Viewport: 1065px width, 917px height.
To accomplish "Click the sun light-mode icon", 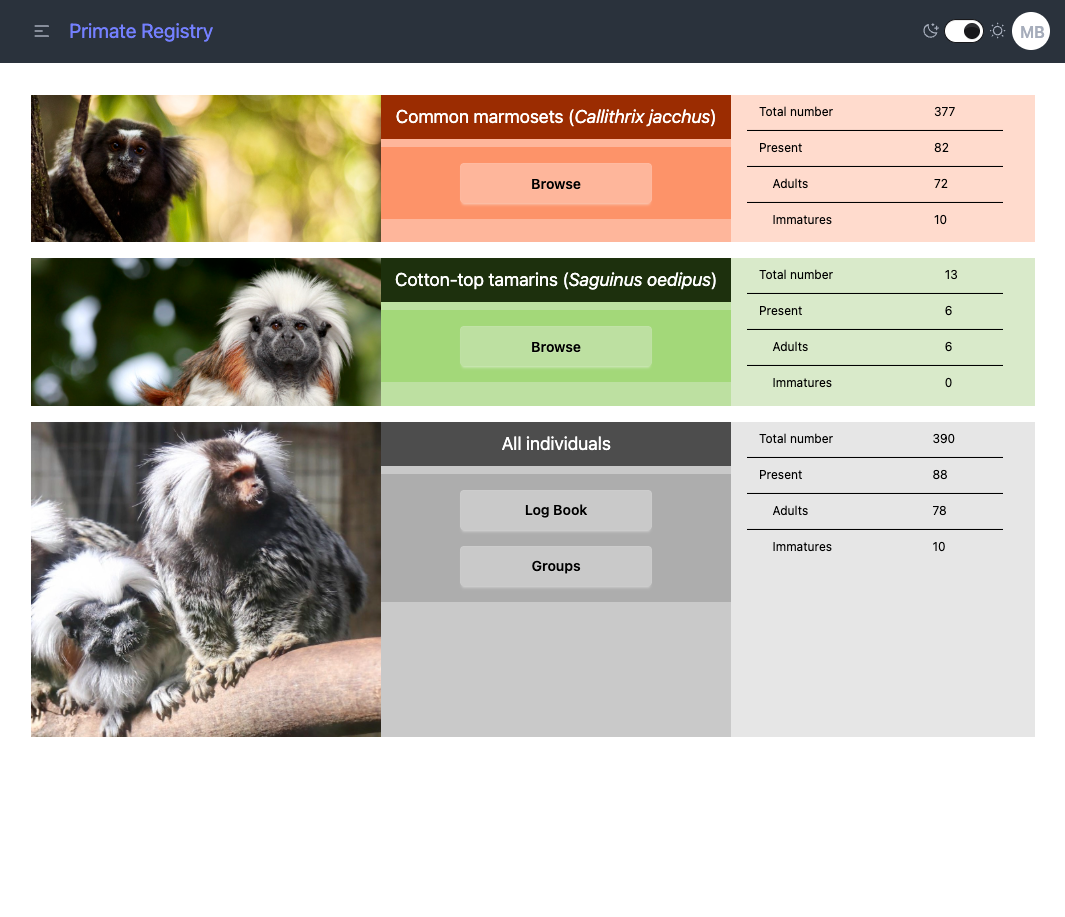I will coord(997,31).
